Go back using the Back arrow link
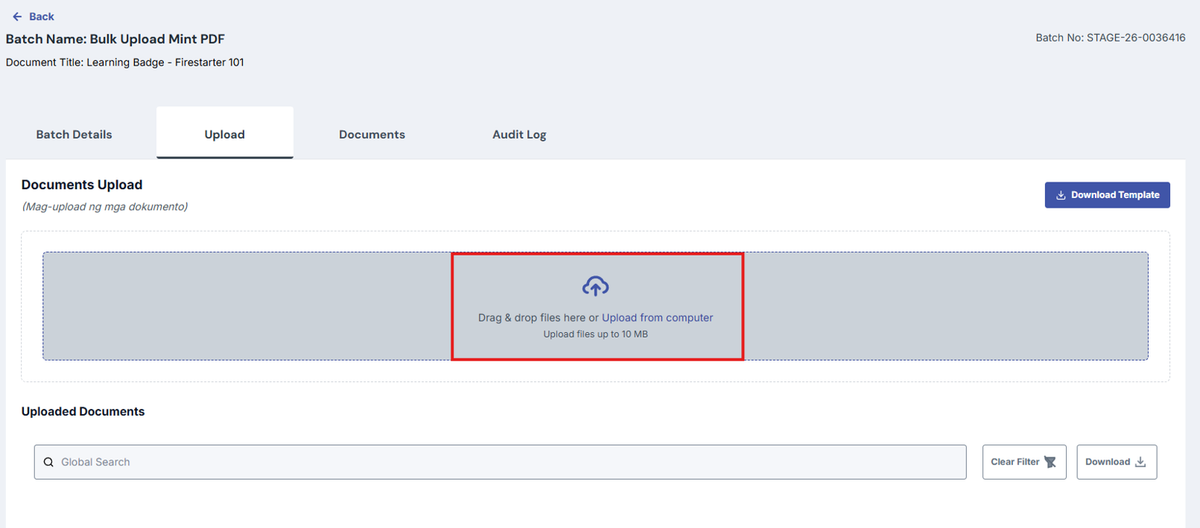The image size is (1200, 528). coord(33,17)
